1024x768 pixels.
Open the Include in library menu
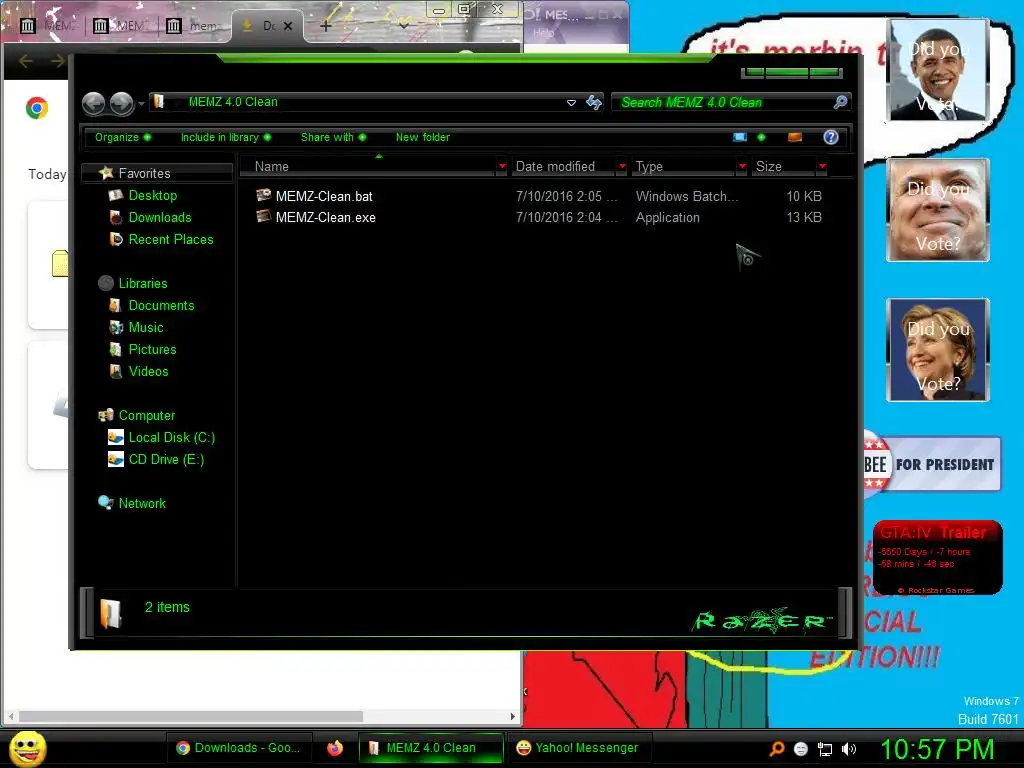(225, 137)
